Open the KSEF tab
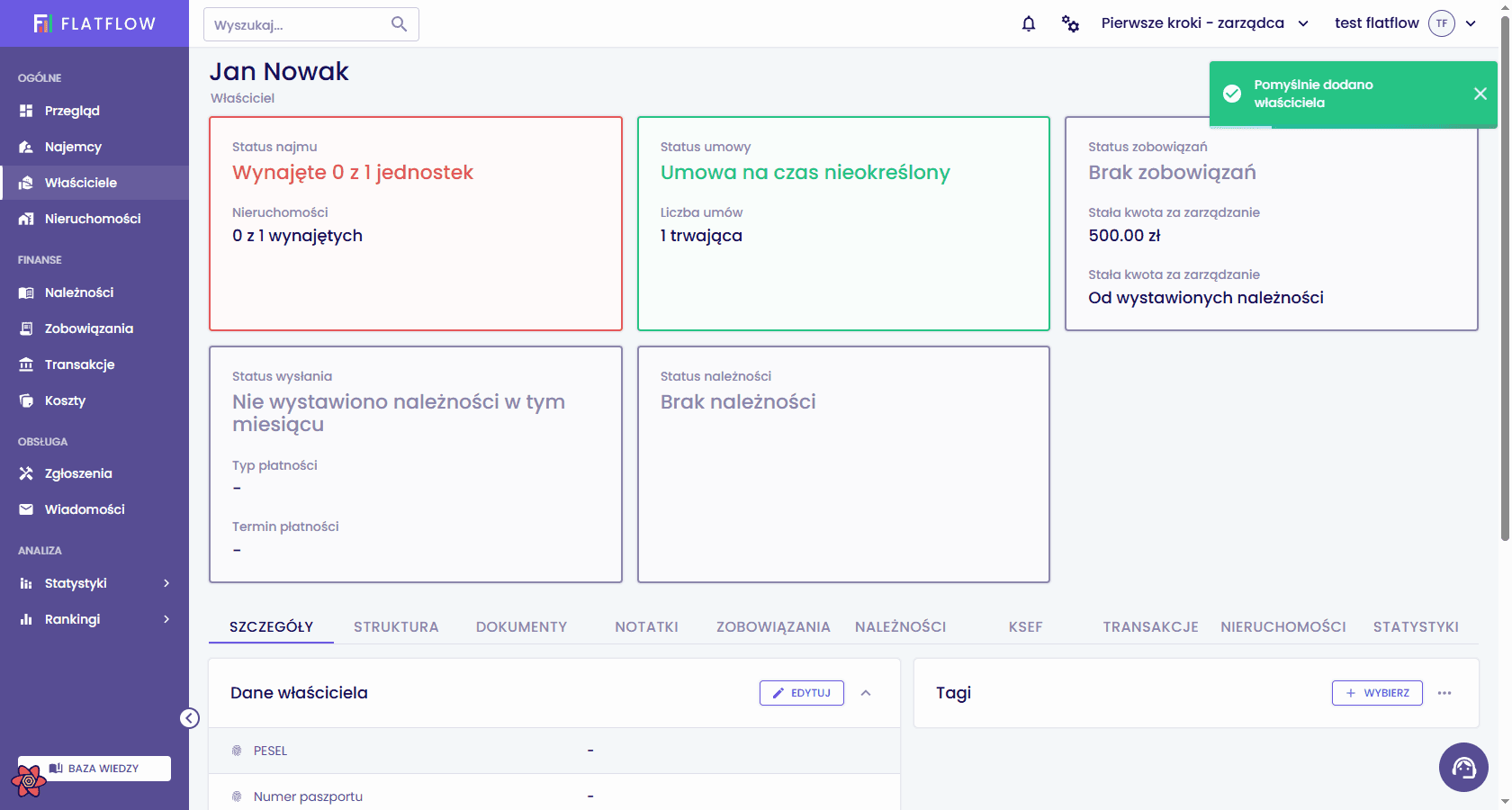The height and width of the screenshot is (810, 1512). [x=1026, y=626]
